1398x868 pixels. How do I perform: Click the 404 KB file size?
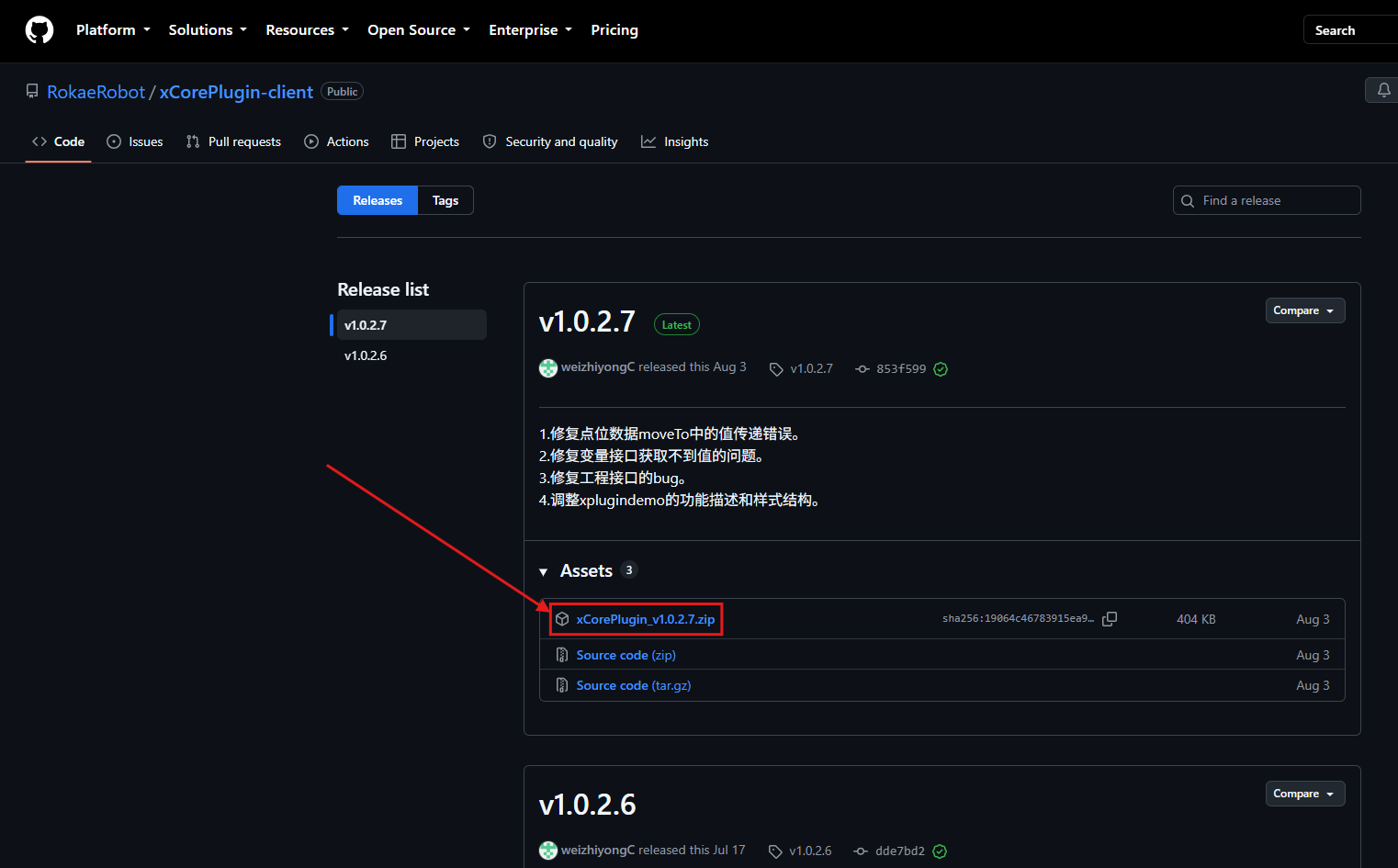(1196, 619)
